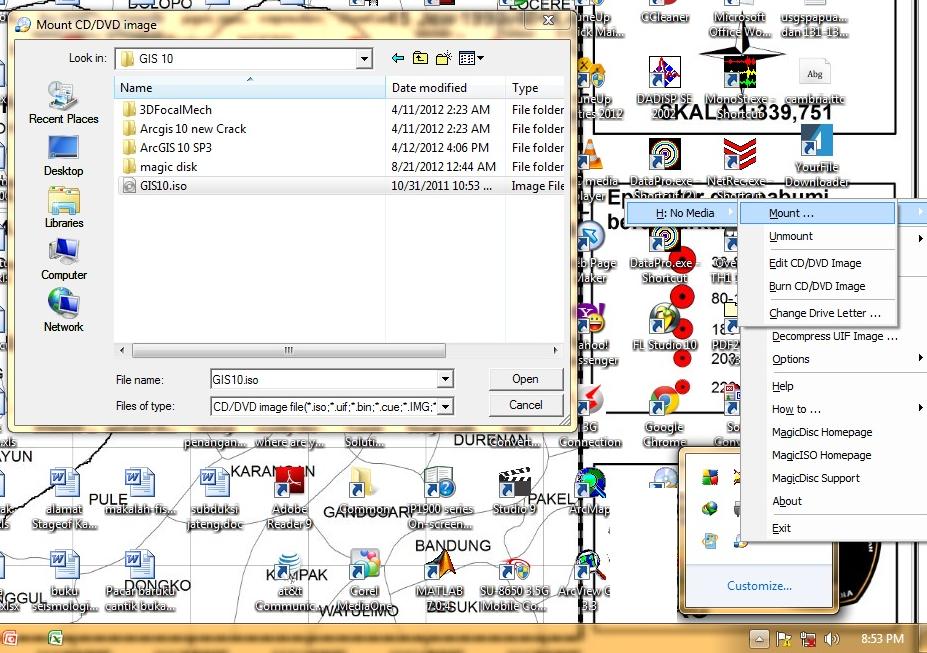Open the view menu dropdown arrow

point(481,58)
